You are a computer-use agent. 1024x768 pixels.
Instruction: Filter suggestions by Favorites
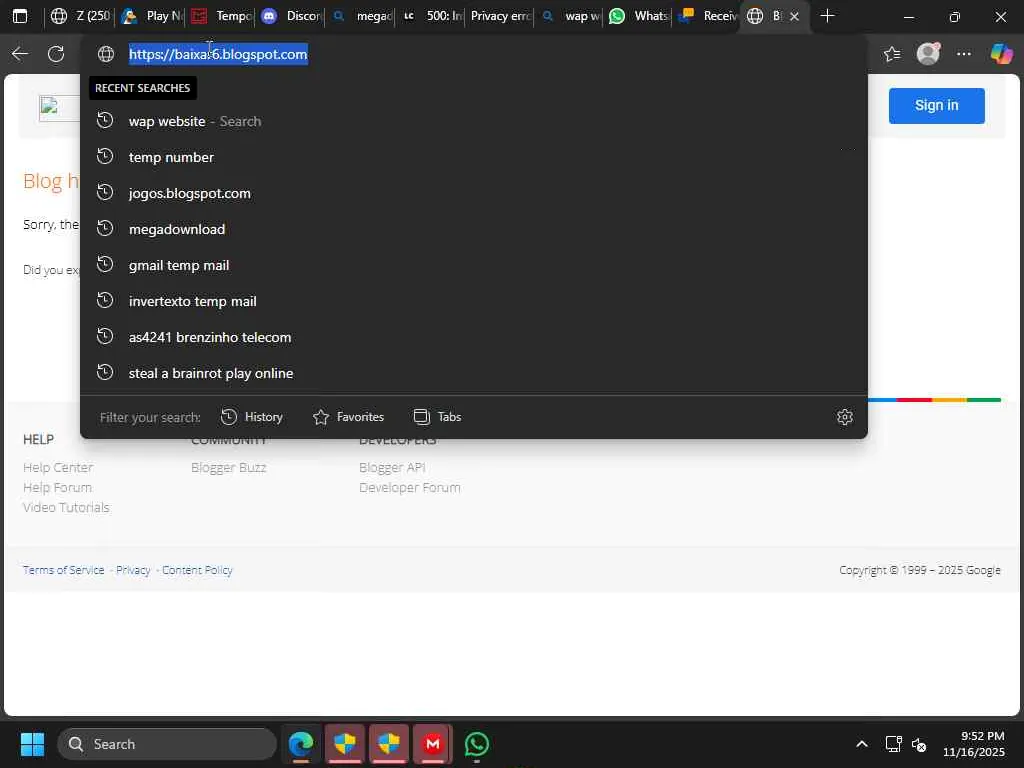tap(348, 417)
